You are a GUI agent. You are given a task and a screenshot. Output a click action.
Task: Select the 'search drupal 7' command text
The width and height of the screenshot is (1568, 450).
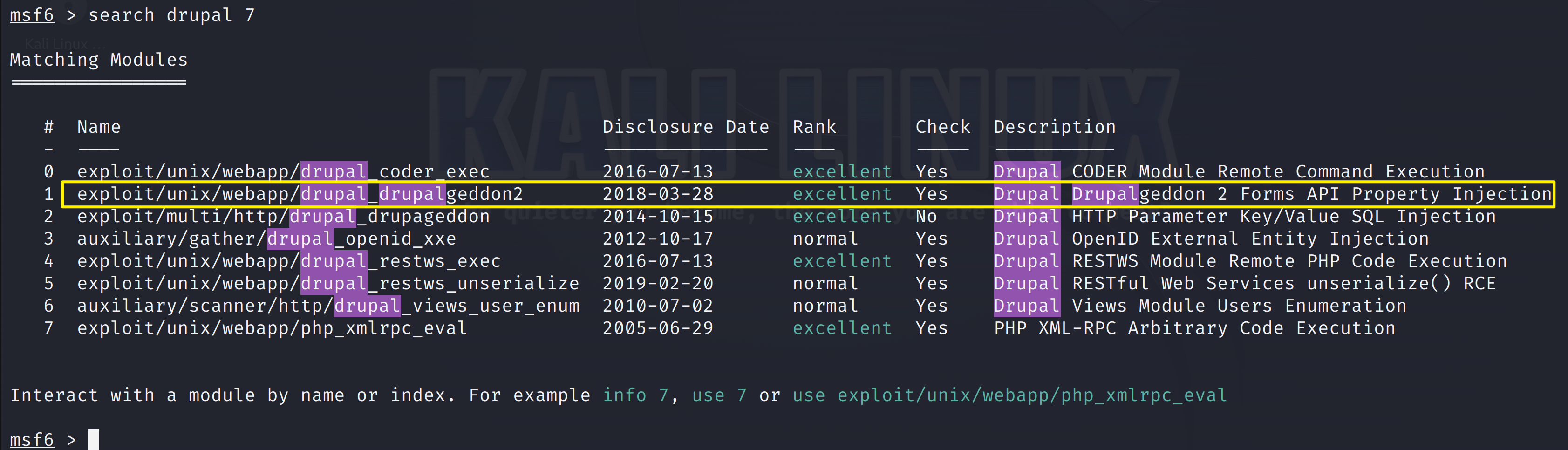171,14
